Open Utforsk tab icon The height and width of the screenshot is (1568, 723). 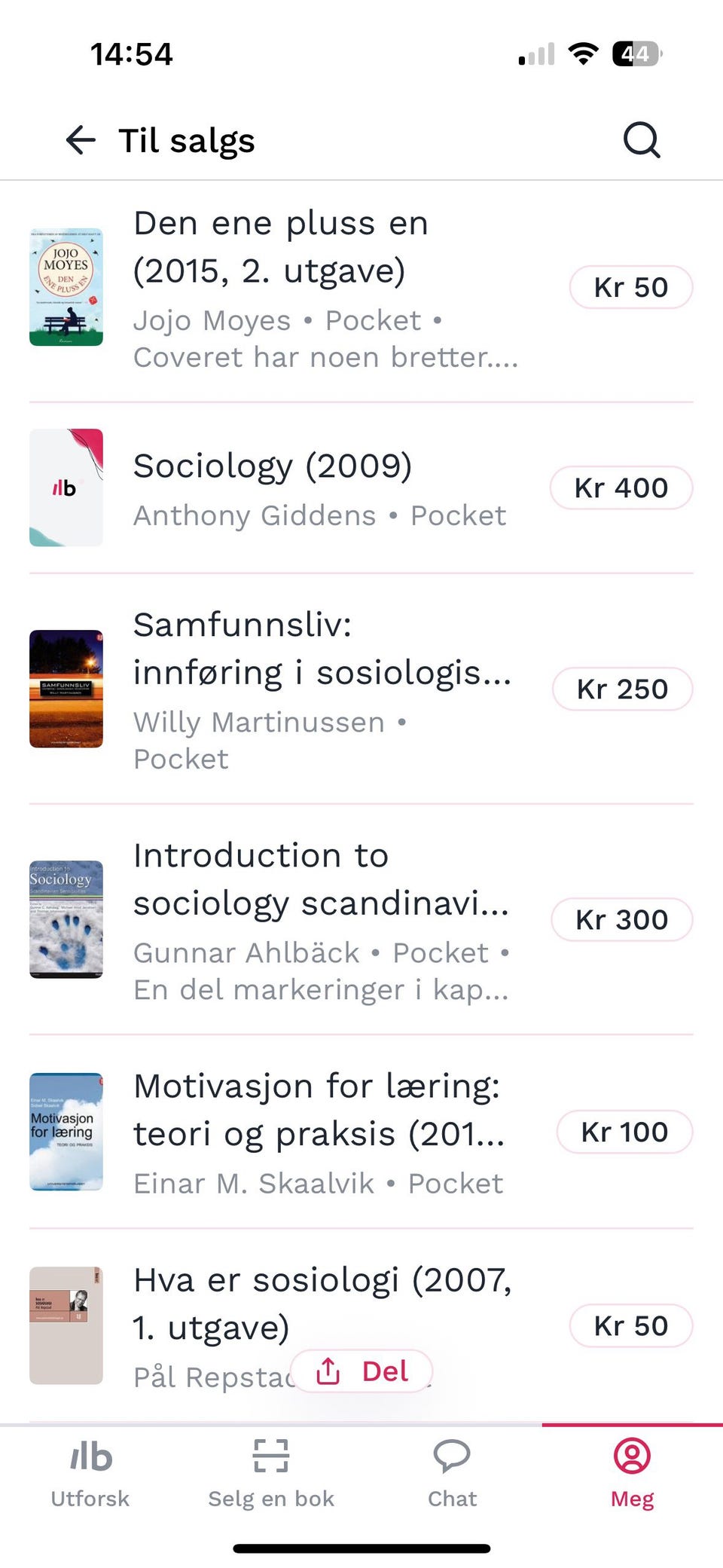(90, 1456)
